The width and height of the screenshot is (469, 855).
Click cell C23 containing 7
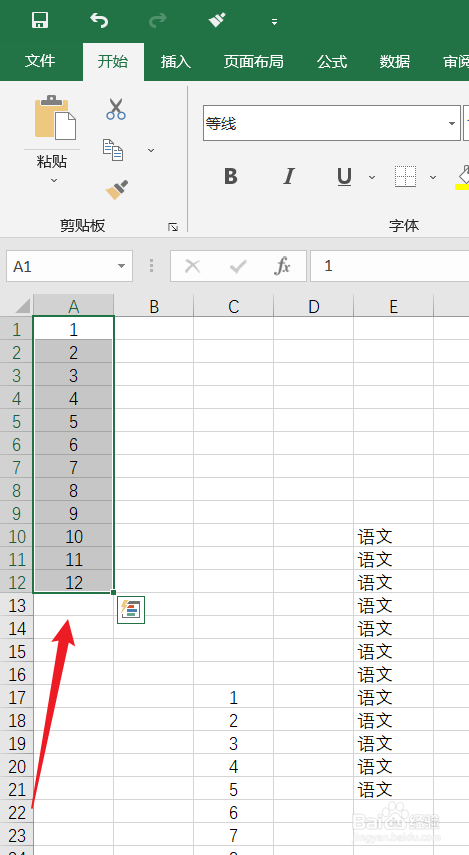[x=233, y=835]
